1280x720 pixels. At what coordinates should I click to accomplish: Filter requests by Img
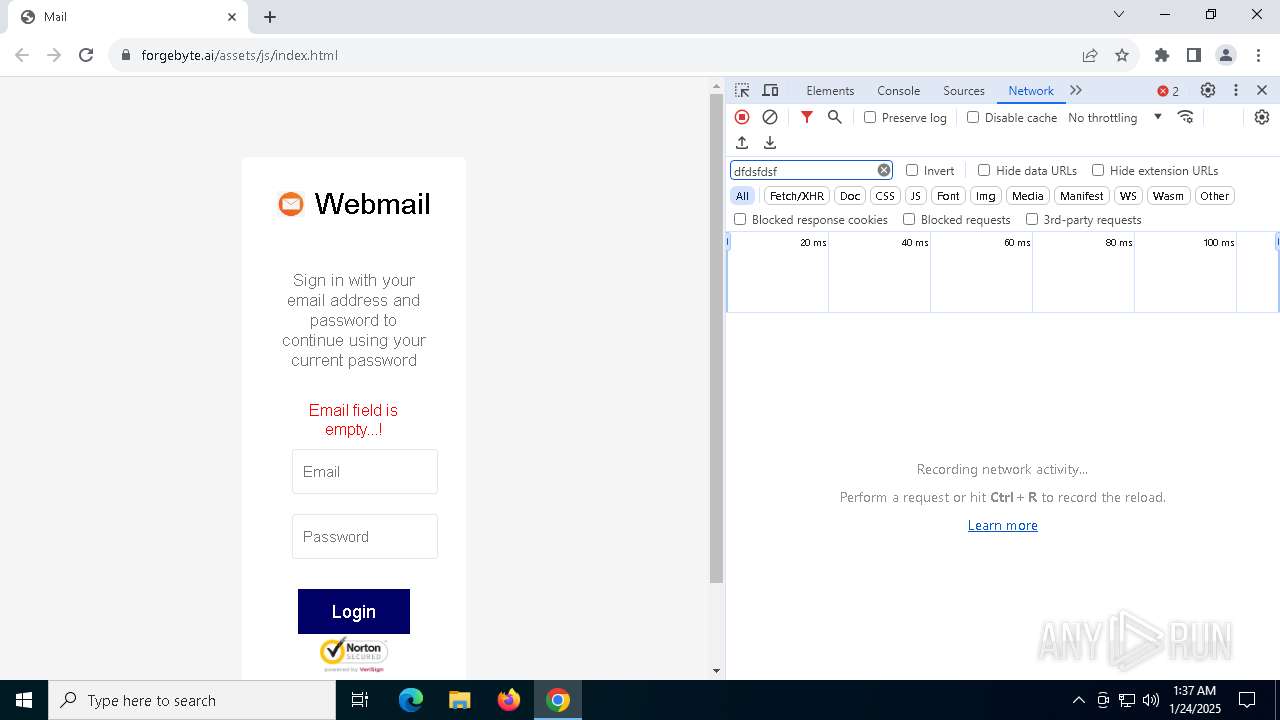pyautogui.click(x=986, y=196)
